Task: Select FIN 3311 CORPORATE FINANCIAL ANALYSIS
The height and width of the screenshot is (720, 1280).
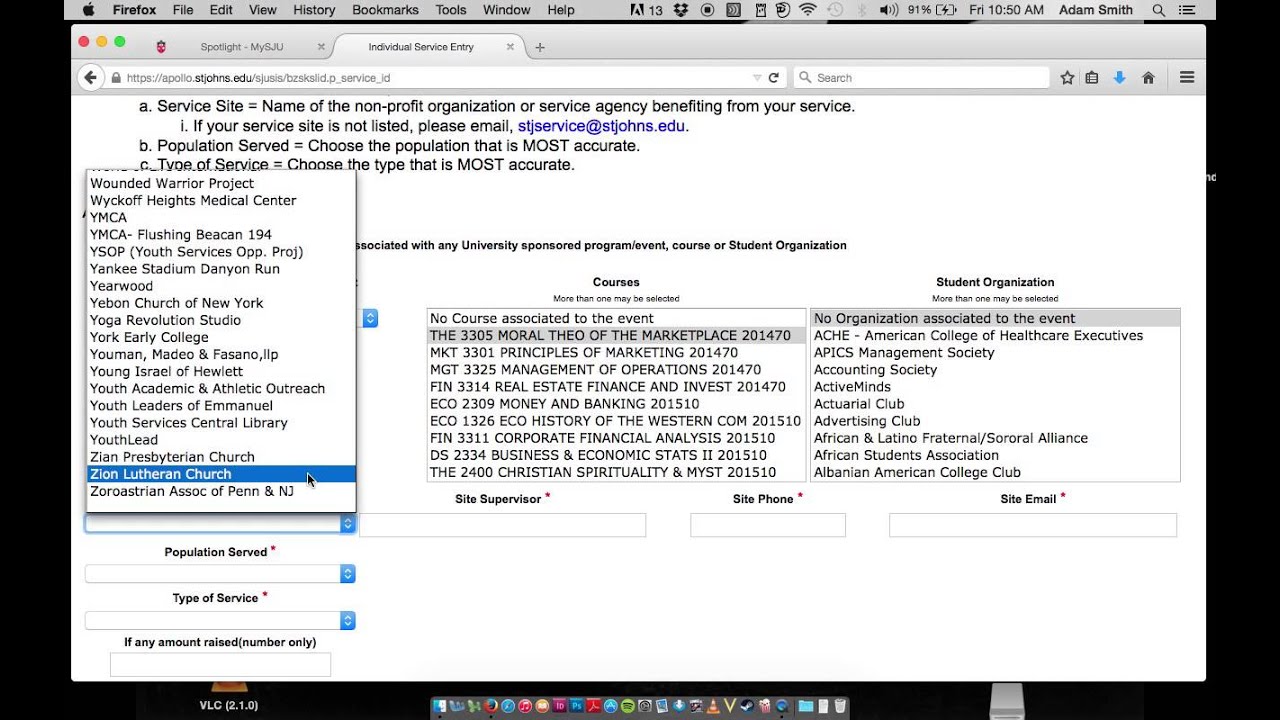Action: click(616, 438)
